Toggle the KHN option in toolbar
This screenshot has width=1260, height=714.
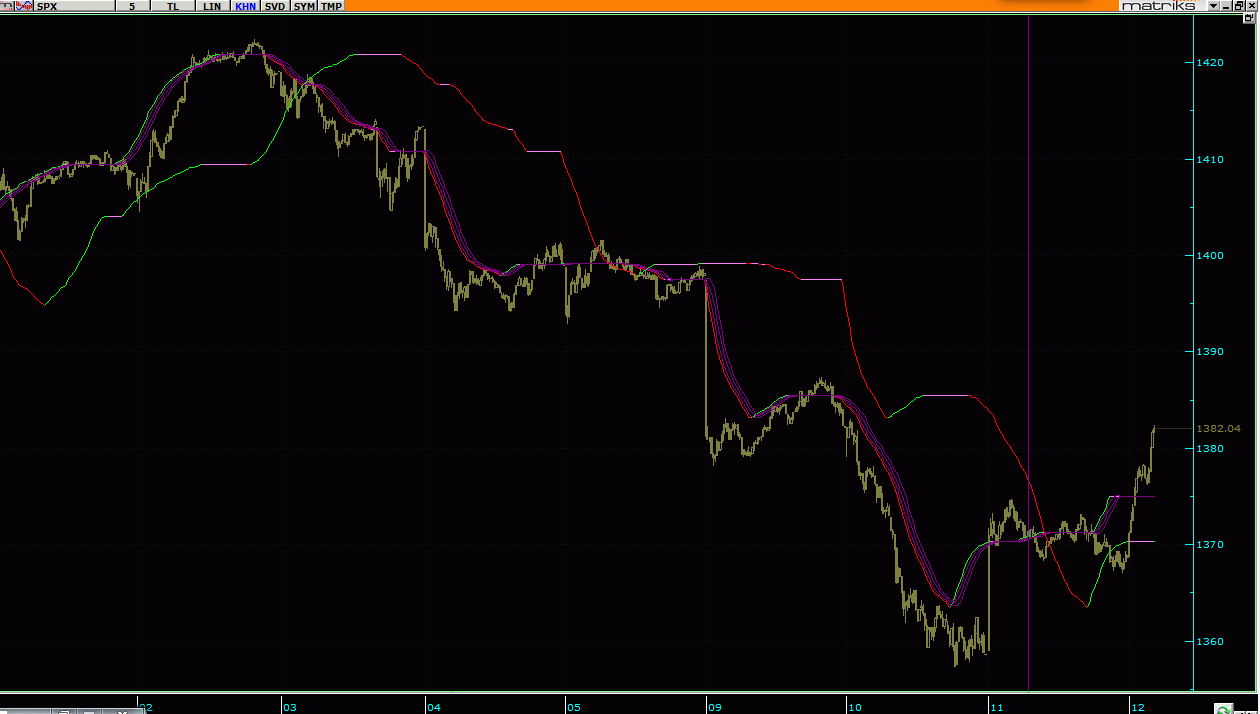245,6
